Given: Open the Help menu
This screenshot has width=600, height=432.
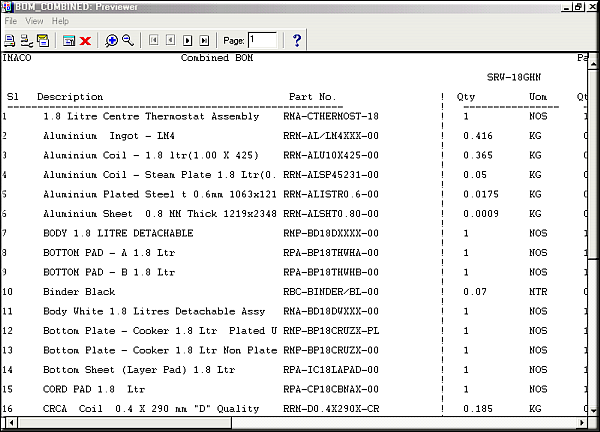Looking at the screenshot, I should (x=61, y=20).
